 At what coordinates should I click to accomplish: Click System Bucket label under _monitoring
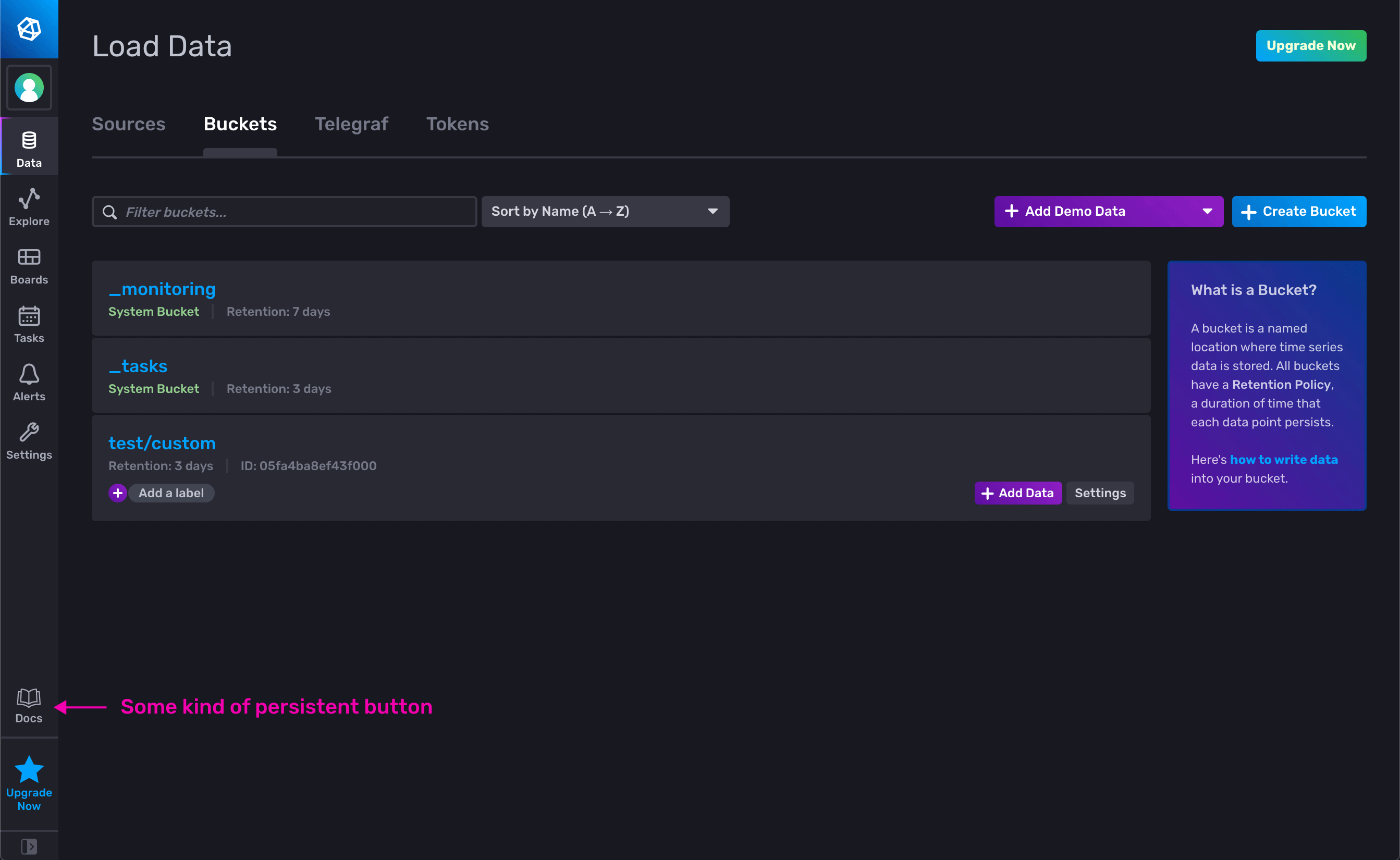(x=154, y=312)
